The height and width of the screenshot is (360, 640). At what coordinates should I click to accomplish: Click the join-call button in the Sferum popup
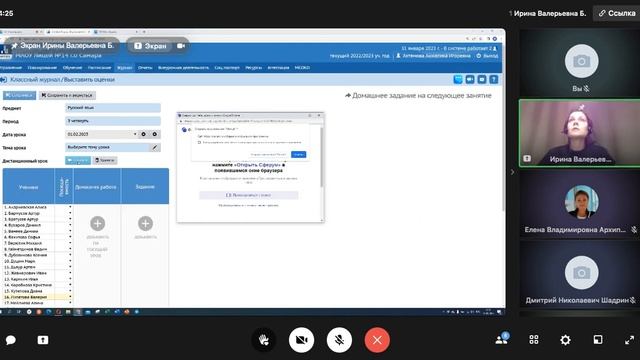(x=249, y=195)
